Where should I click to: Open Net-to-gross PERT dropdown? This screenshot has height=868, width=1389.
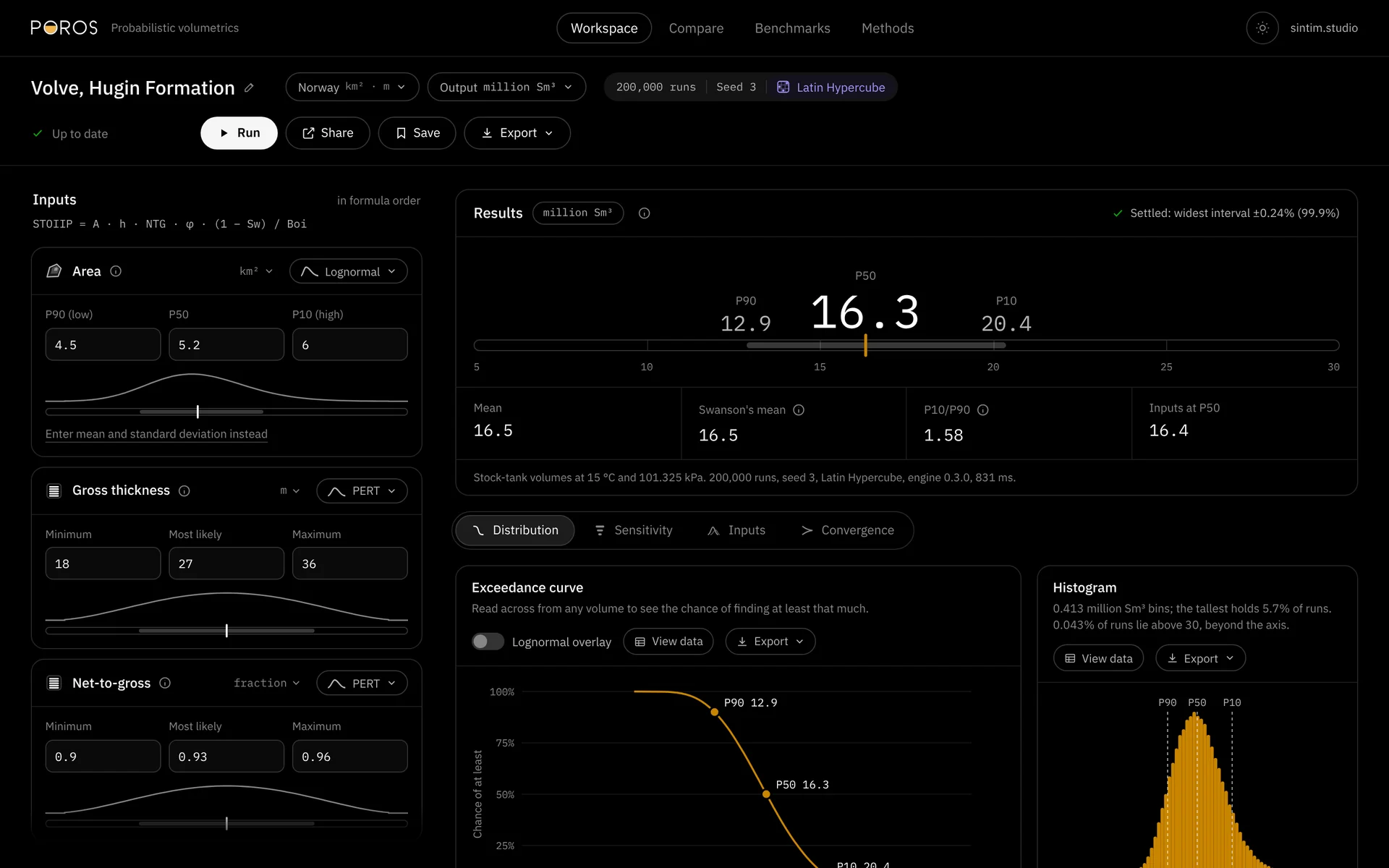coord(362,683)
